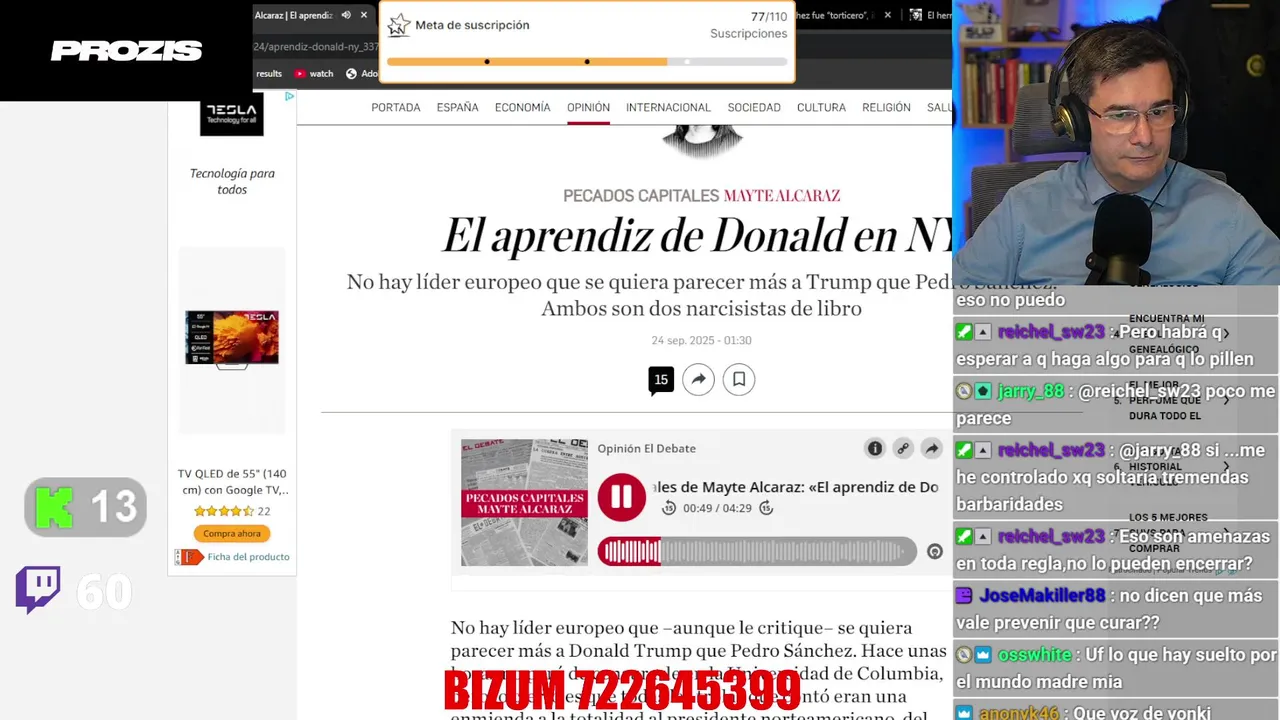Viewport: 1280px width, 720px height.
Task: Open the CULTURA section
Action: pyautogui.click(x=821, y=108)
